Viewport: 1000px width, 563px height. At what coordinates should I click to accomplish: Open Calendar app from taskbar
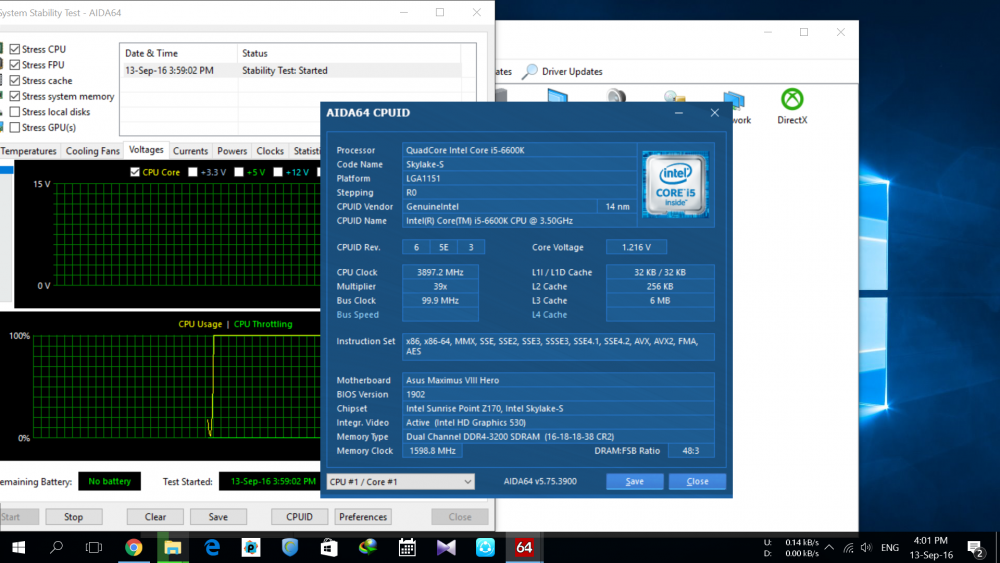tap(407, 547)
